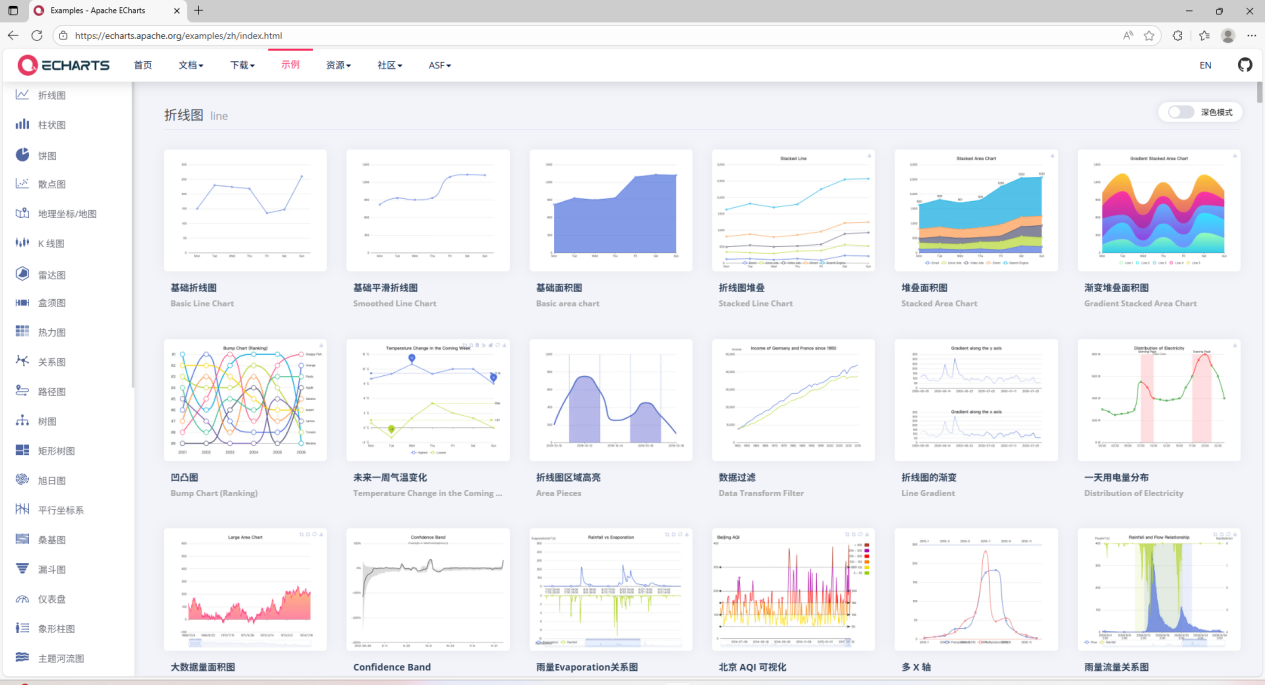The image size is (1265, 685).
Task: Go to the 首页 nav item
Action: pyautogui.click(x=143, y=65)
